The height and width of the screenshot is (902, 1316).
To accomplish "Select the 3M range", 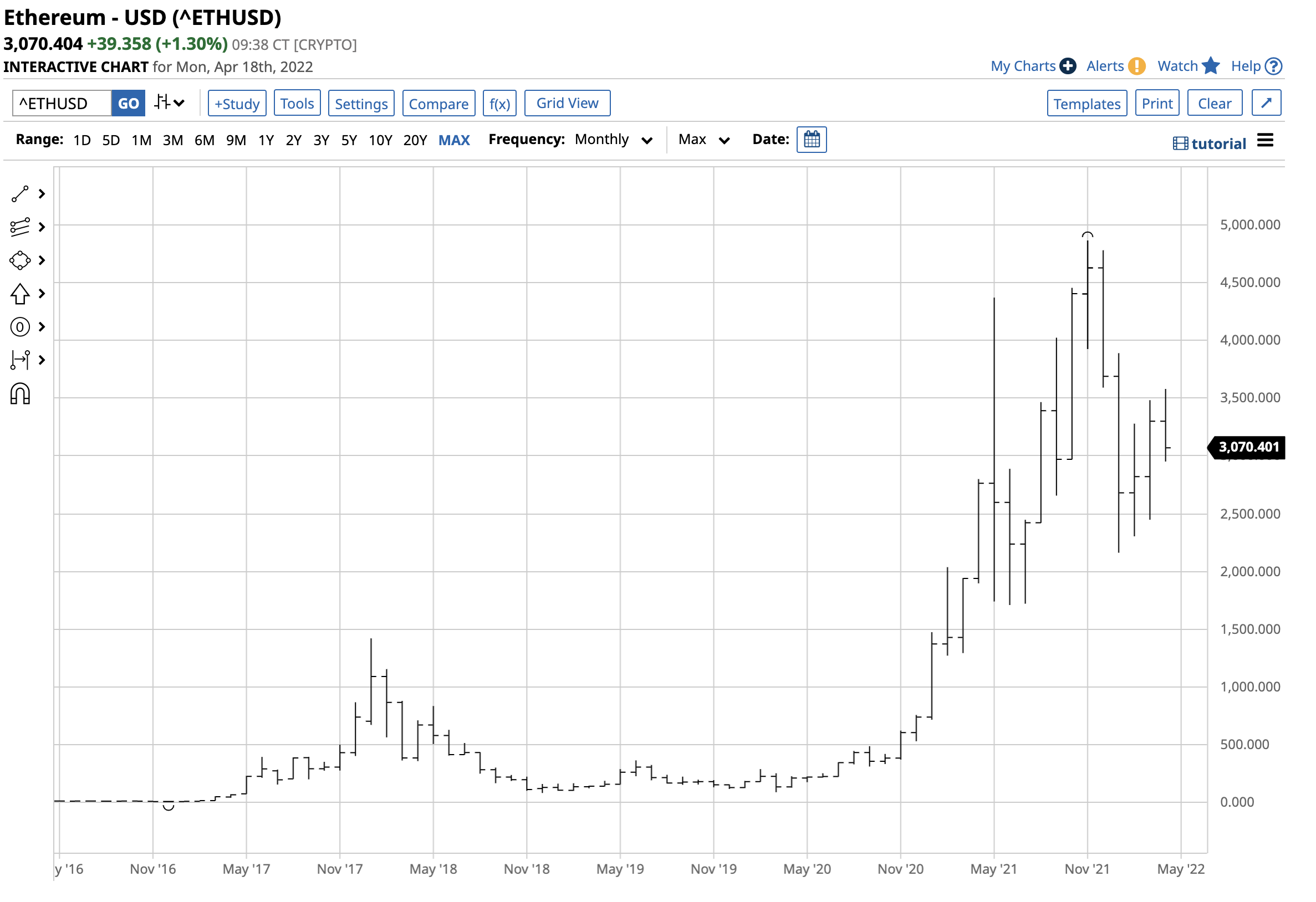I will 173,140.
